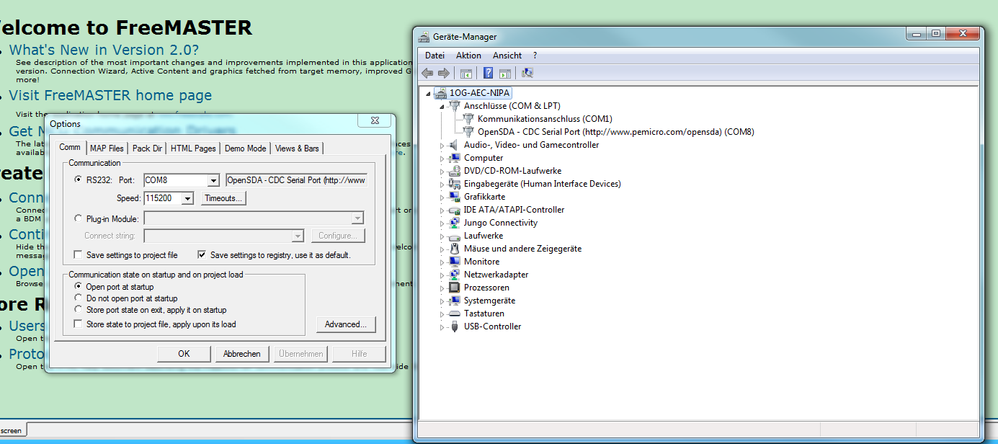Open the COM8 Port dropdown
This screenshot has height=444, width=998.
[x=214, y=180]
